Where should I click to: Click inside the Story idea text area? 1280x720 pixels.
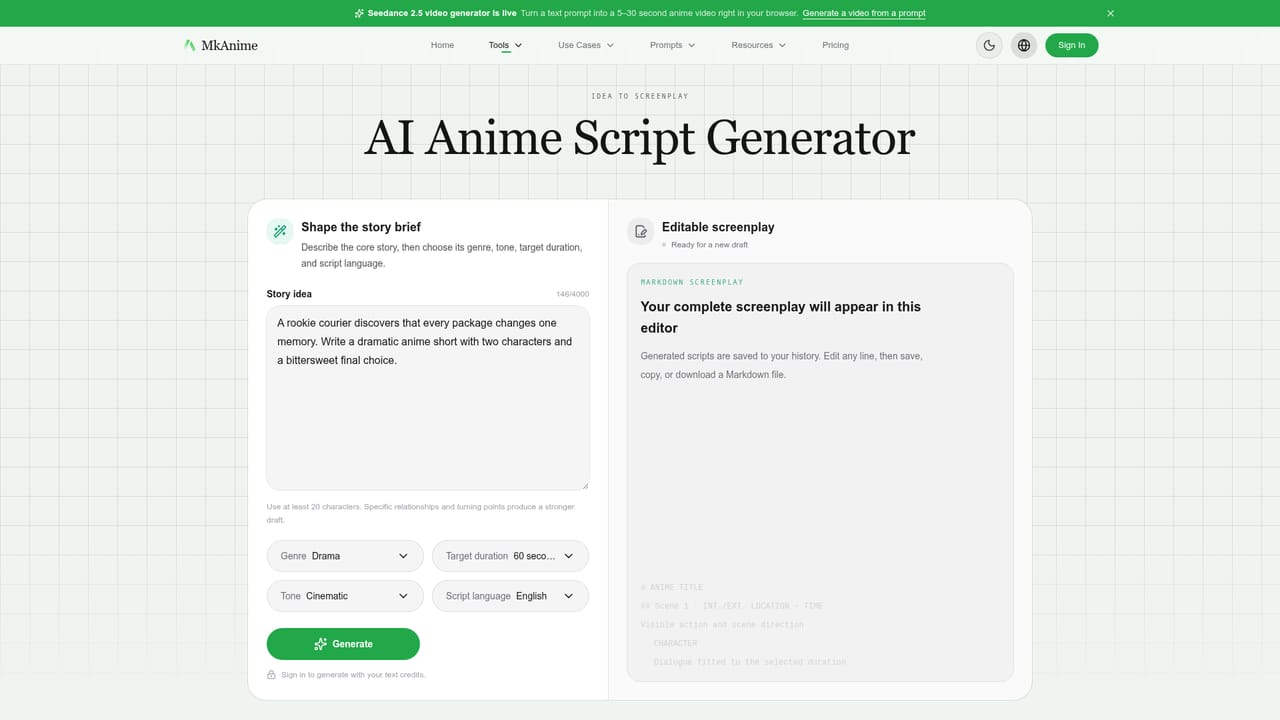point(428,398)
